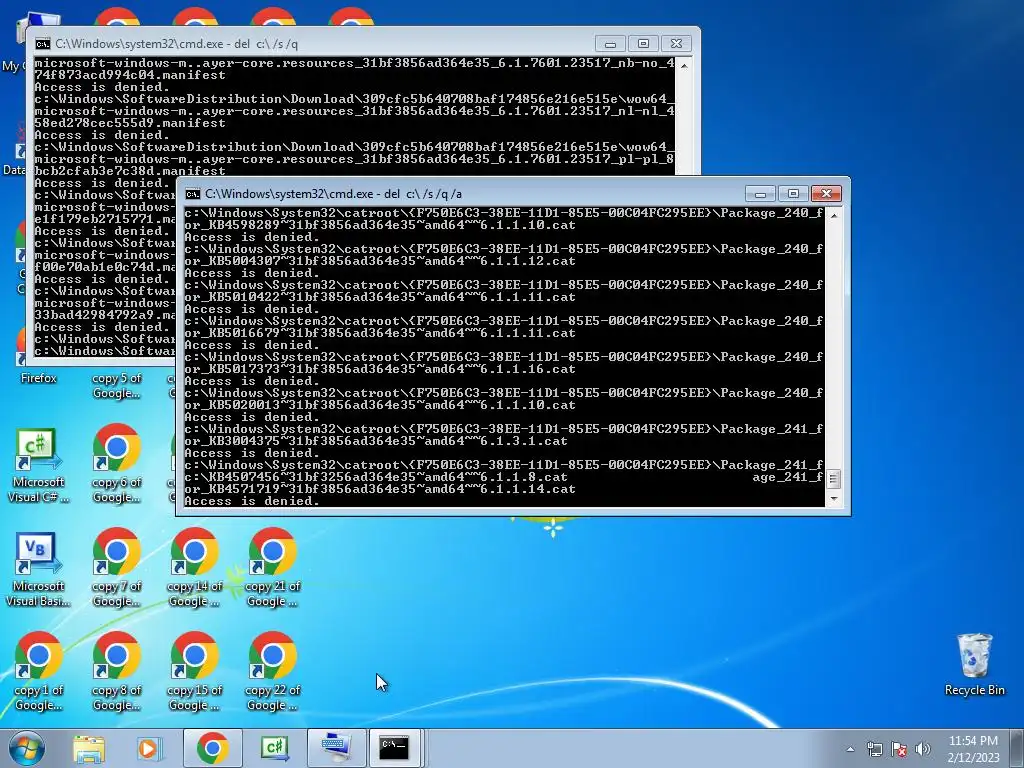Minimize the back 'del c:\ /s /q' window
The height and width of the screenshot is (768, 1024).
[x=611, y=43]
